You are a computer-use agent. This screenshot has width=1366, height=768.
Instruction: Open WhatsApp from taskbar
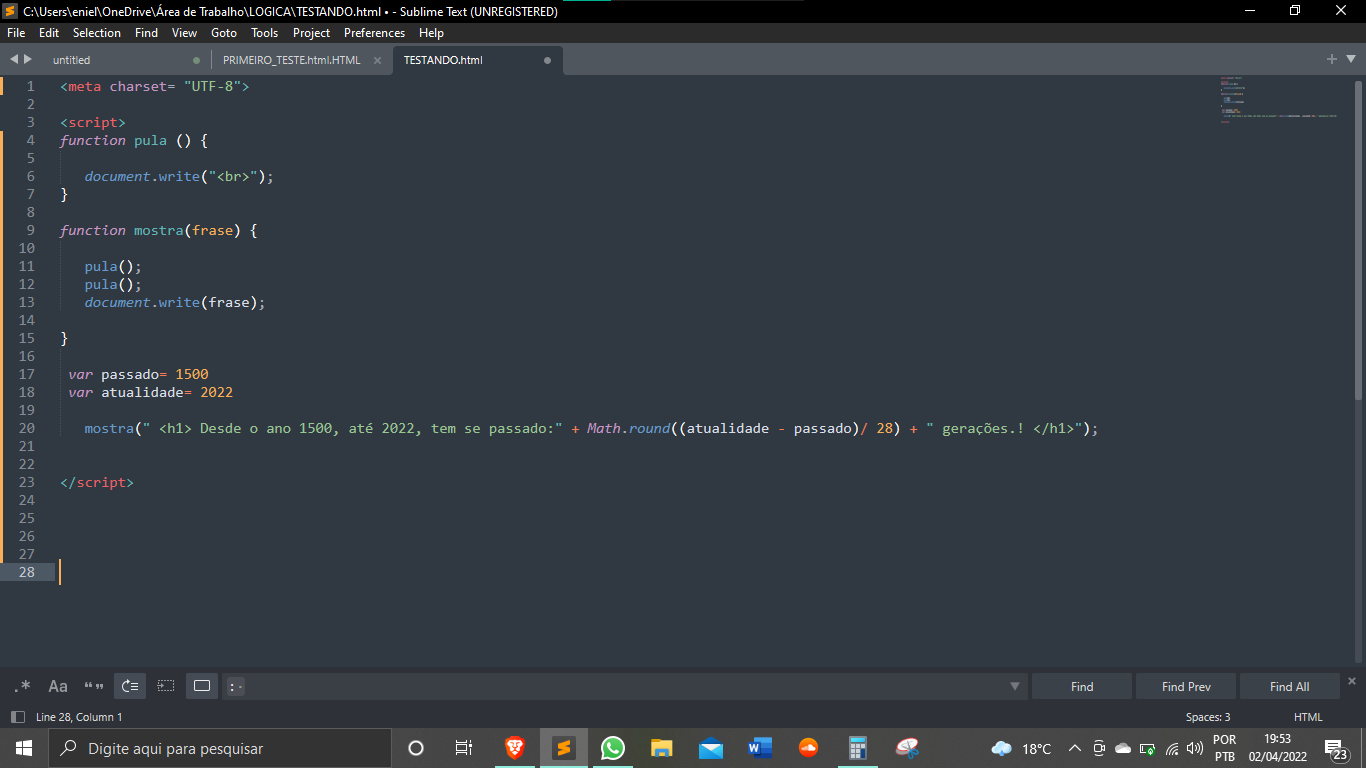[x=613, y=748]
